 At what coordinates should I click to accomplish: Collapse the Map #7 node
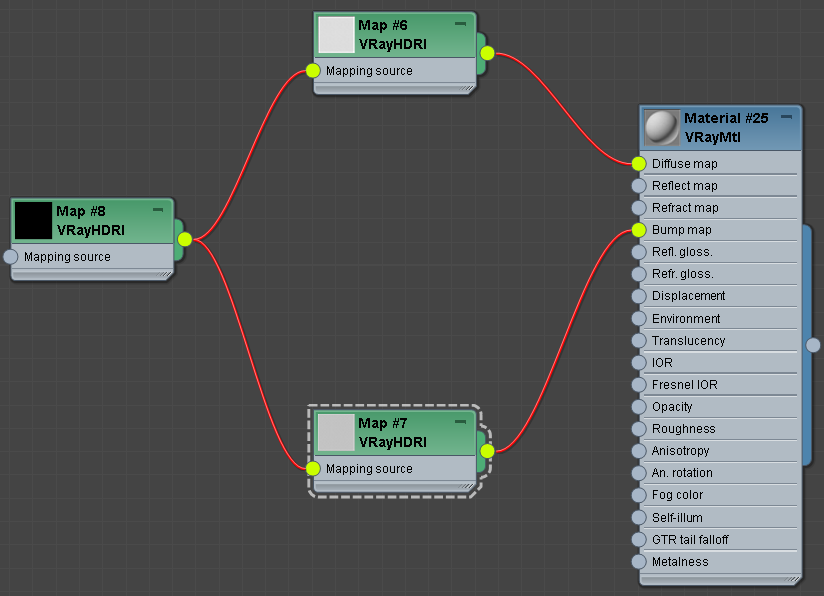pos(460,421)
